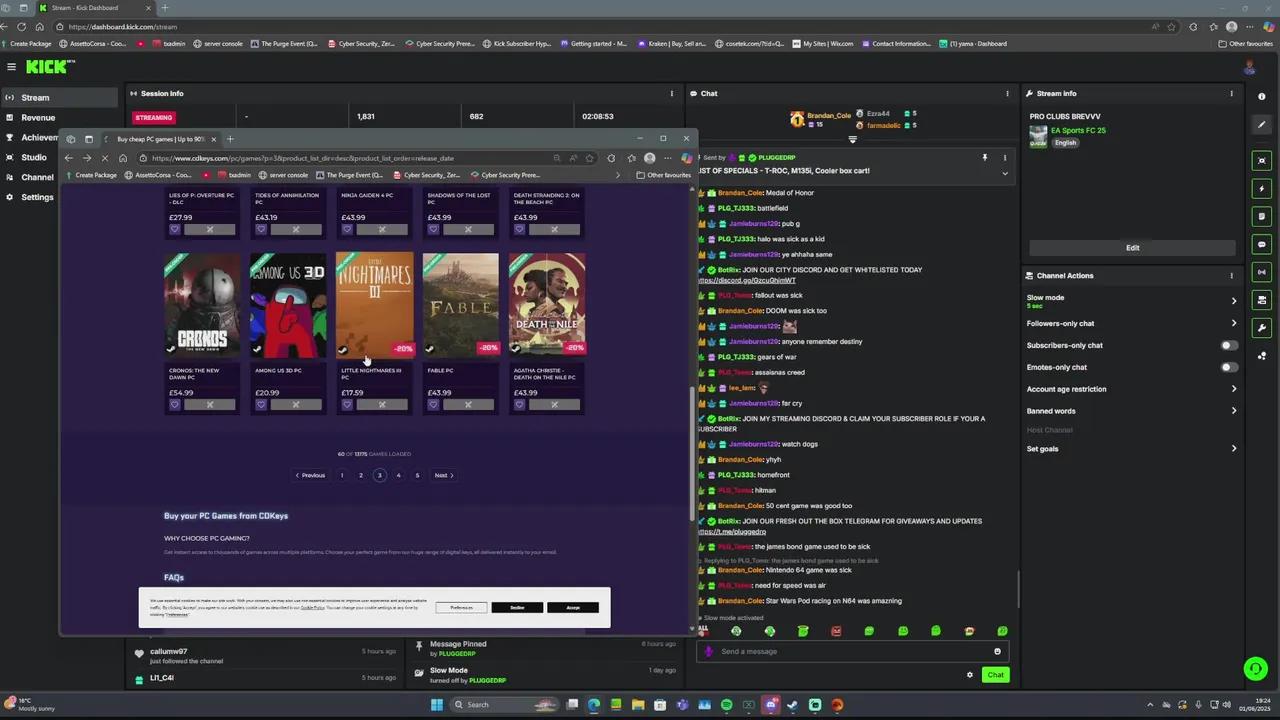Viewport: 1280px width, 720px height.
Task: Stop loading the cdkeys page
Action: pos(105,158)
